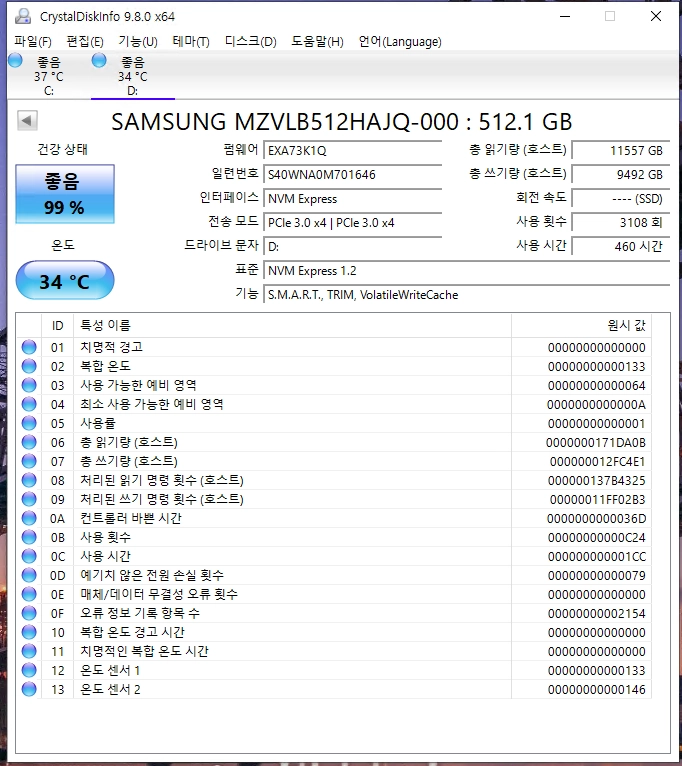Click the standard field NVM Express 1.2
The image size is (682, 766).
pyautogui.click(x=467, y=271)
